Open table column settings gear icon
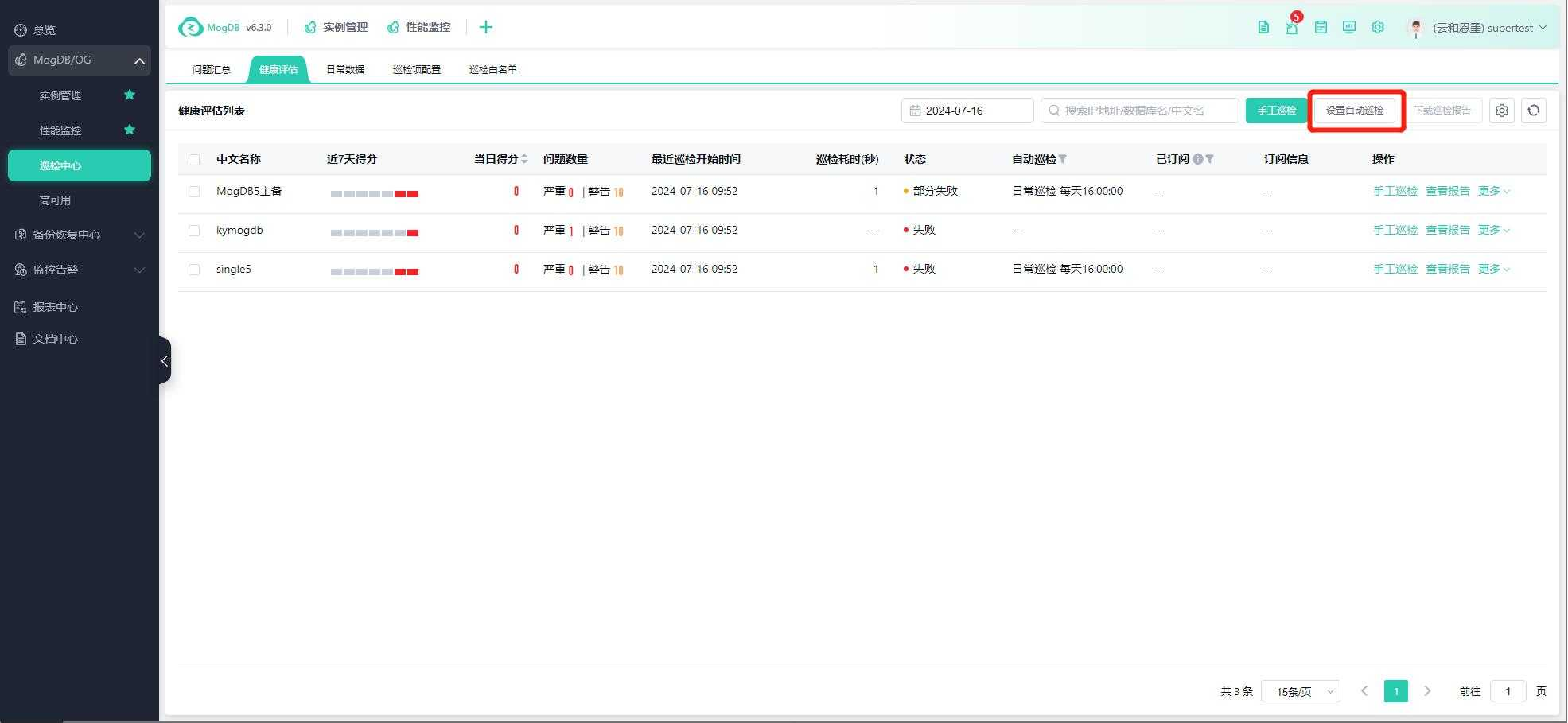Image resolution: width=1568 pixels, height=723 pixels. coord(1502,111)
